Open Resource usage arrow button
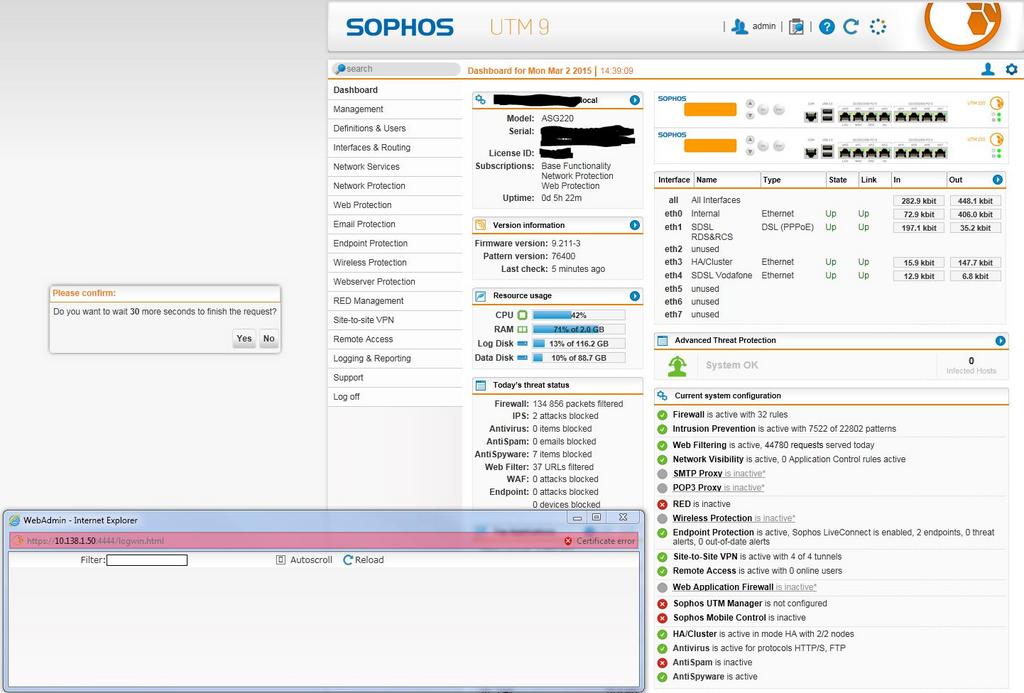The image size is (1024, 693). [x=635, y=296]
